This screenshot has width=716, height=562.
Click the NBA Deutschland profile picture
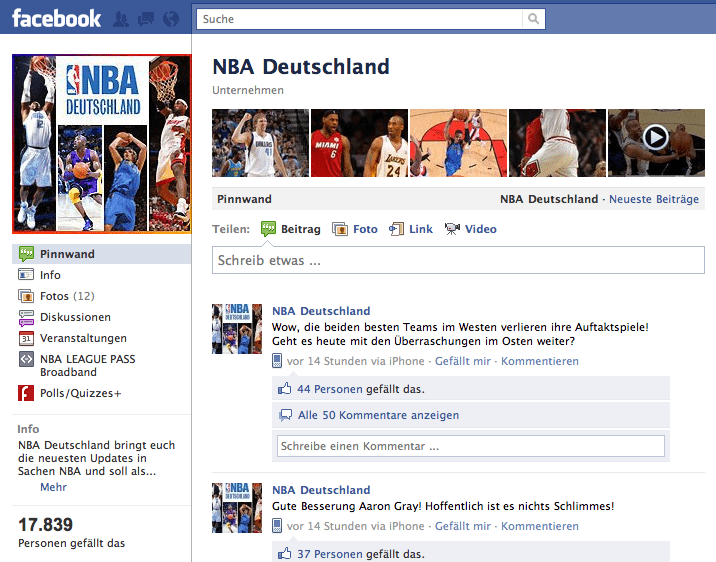pos(101,144)
